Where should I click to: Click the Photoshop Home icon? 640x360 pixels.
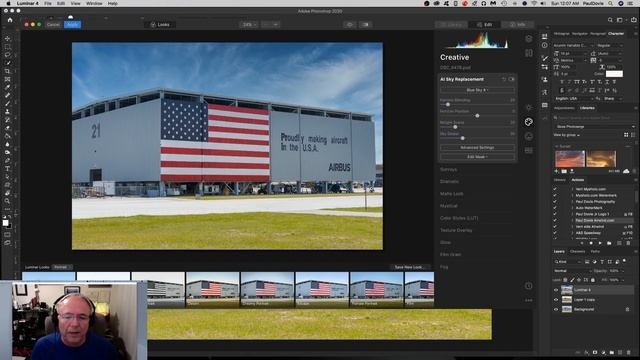10,20
